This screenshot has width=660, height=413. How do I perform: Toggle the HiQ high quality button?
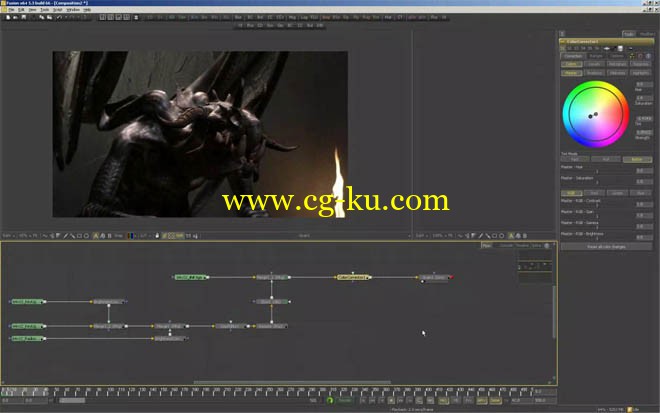tap(443, 400)
